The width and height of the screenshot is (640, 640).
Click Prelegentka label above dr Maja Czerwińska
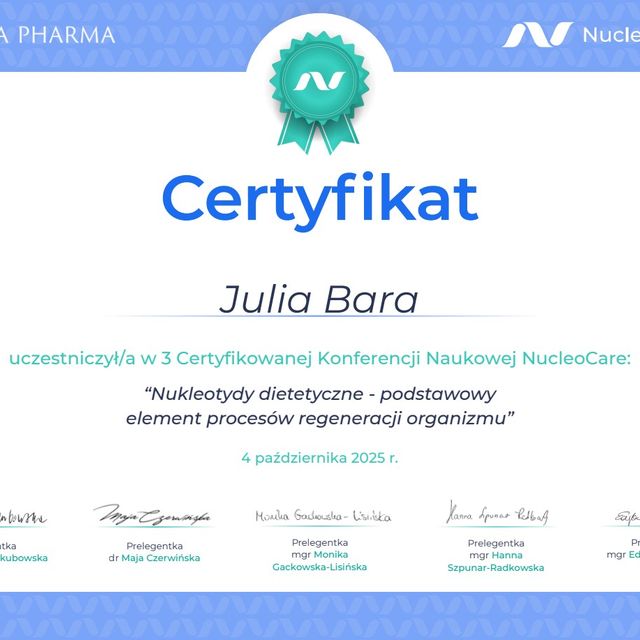pos(154,546)
